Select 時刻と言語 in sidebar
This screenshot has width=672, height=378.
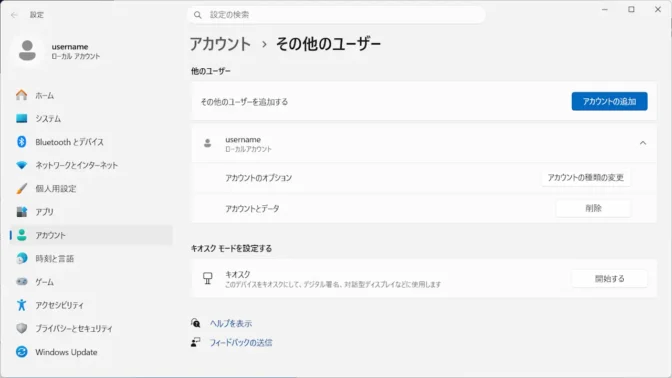pos(91,258)
